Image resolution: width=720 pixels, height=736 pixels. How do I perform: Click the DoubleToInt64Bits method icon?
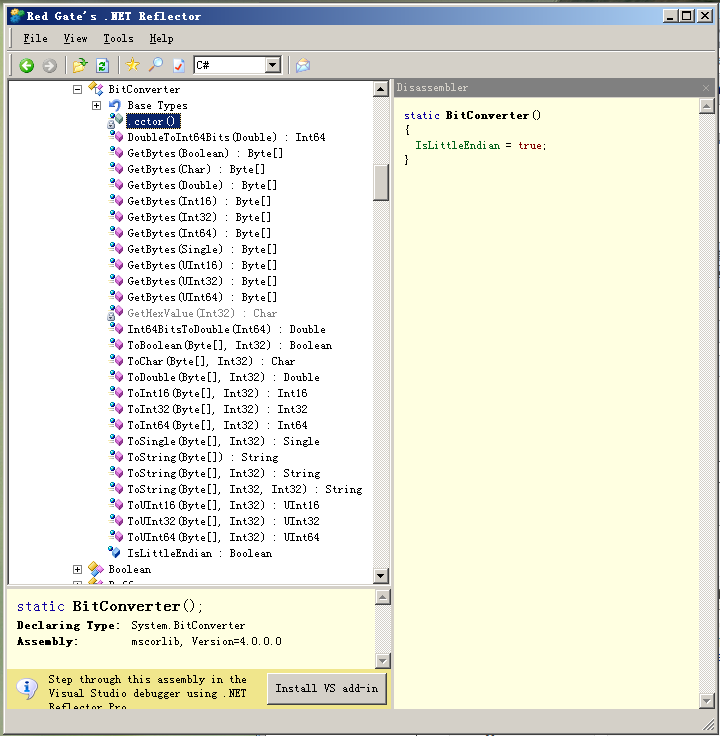coord(116,137)
